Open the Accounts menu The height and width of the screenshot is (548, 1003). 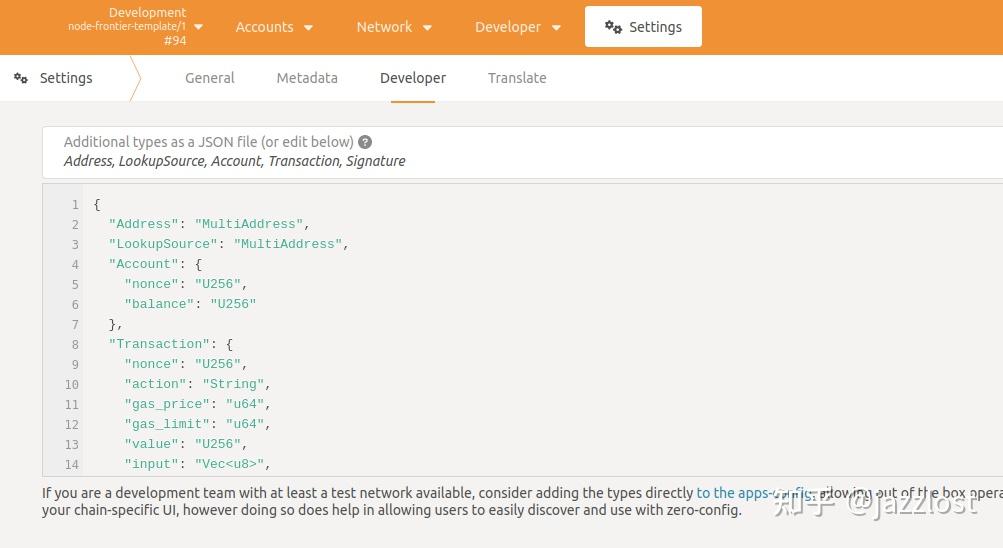(264, 27)
